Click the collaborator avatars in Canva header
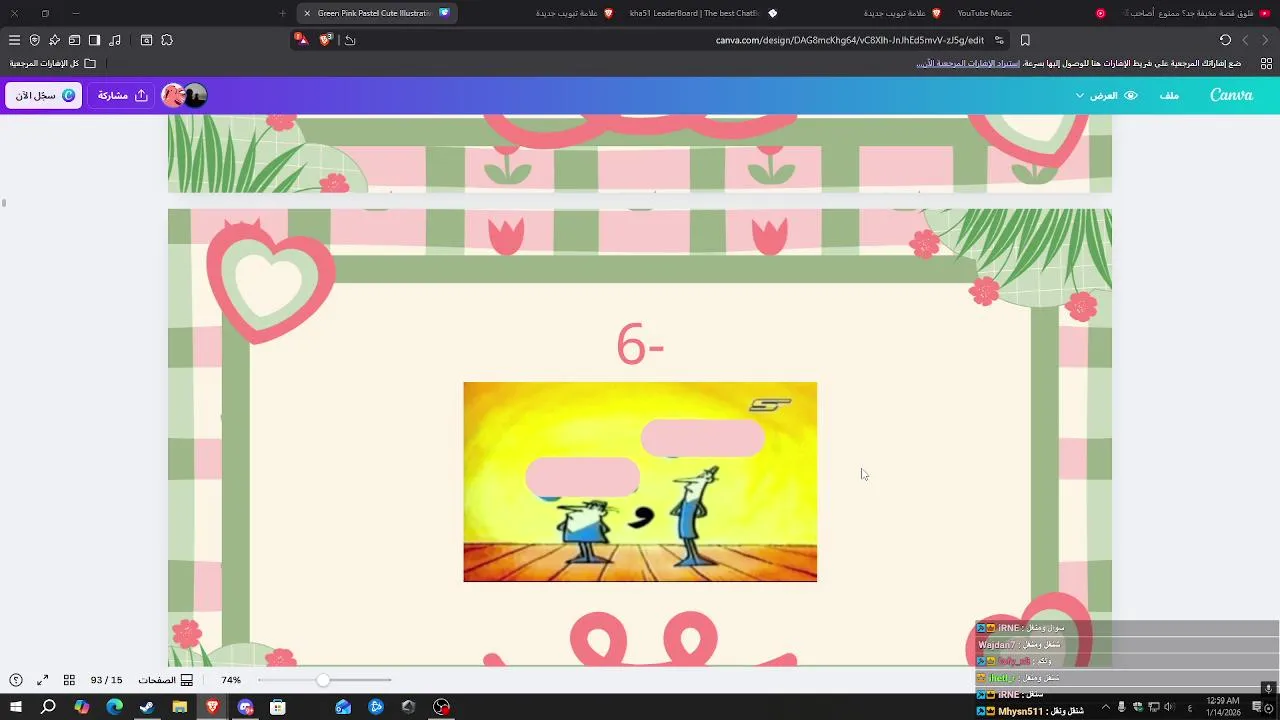 pyautogui.click(x=184, y=95)
